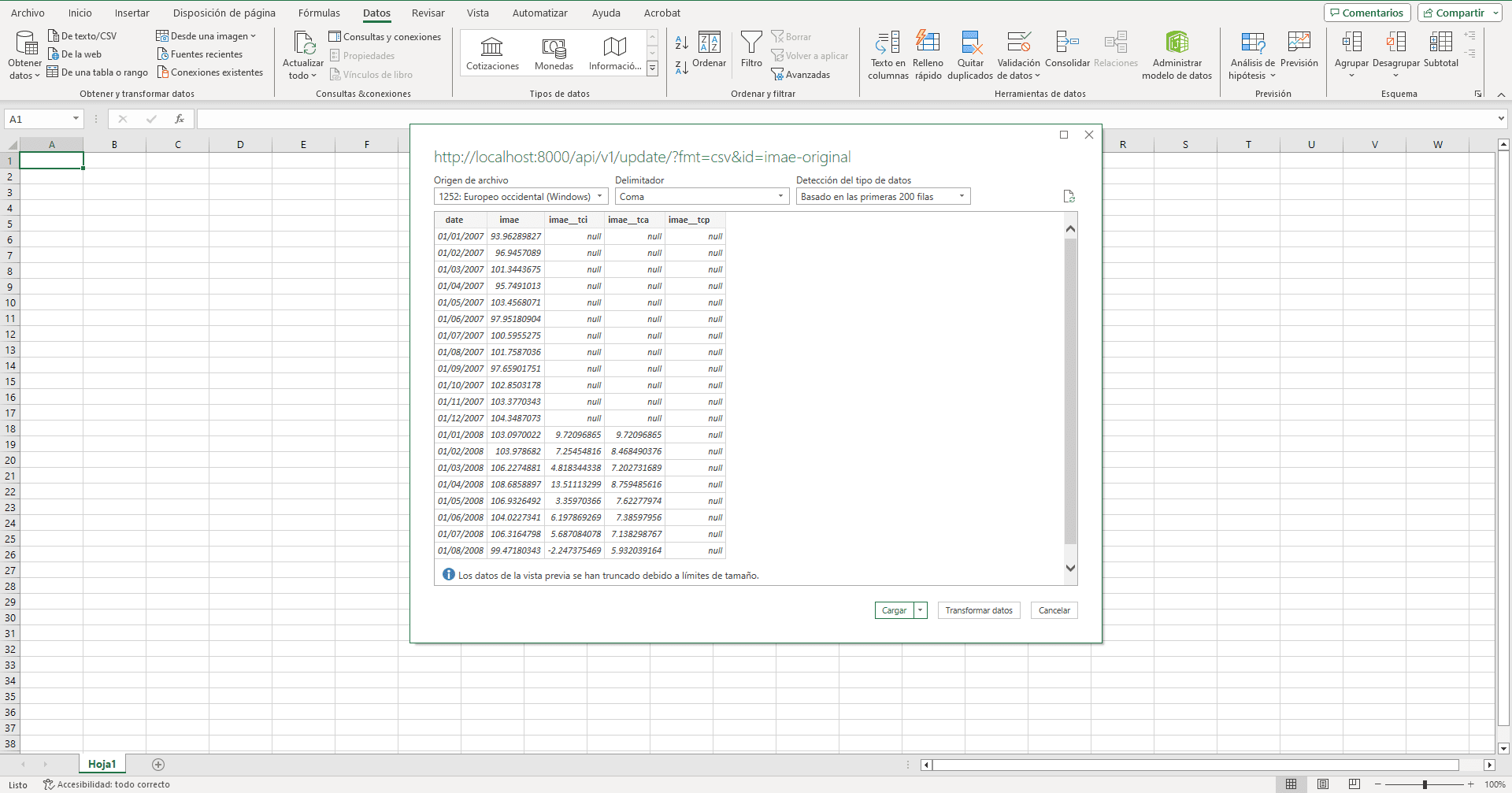Viewport: 1512px width, 793px height.
Task: Open the Archivo tab
Action: (x=28, y=13)
